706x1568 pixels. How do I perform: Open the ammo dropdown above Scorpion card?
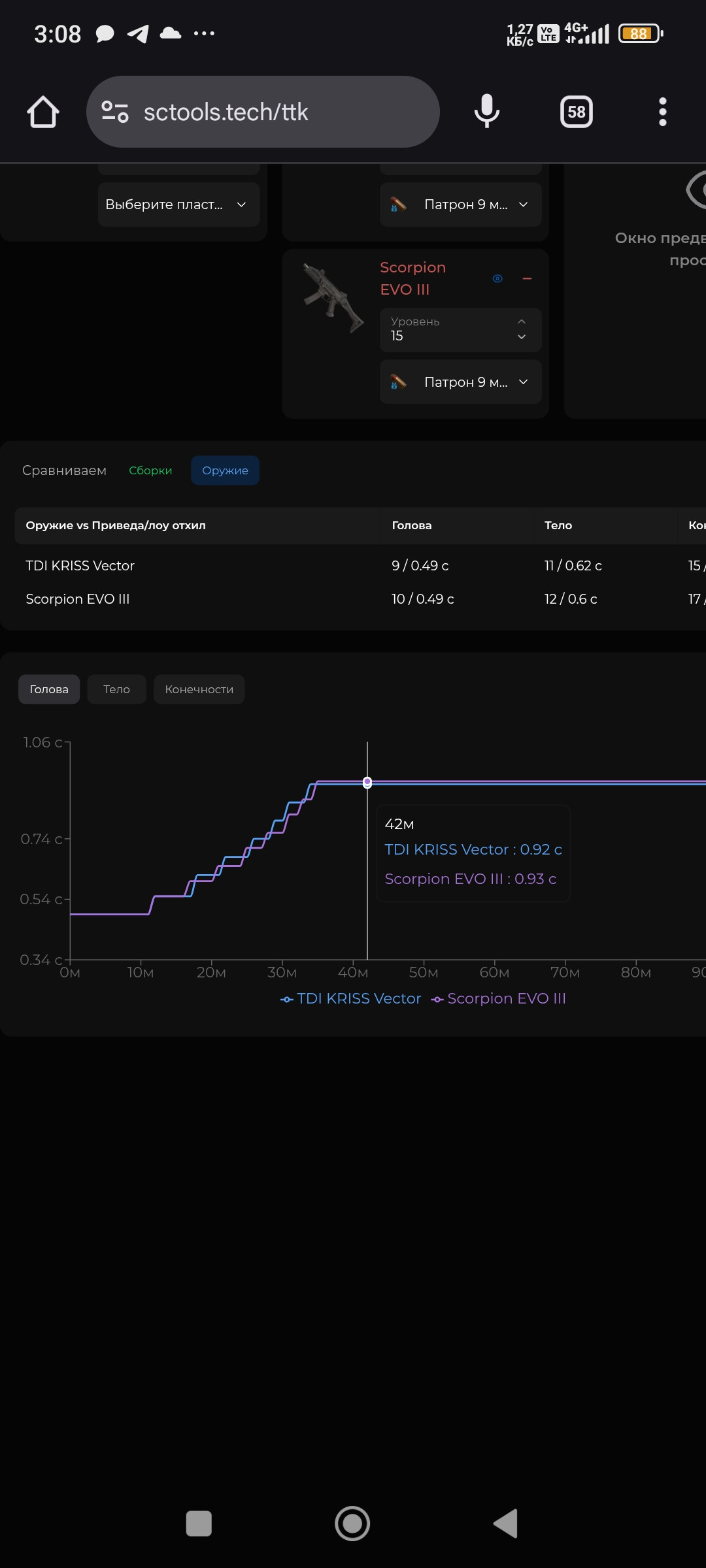pos(461,204)
